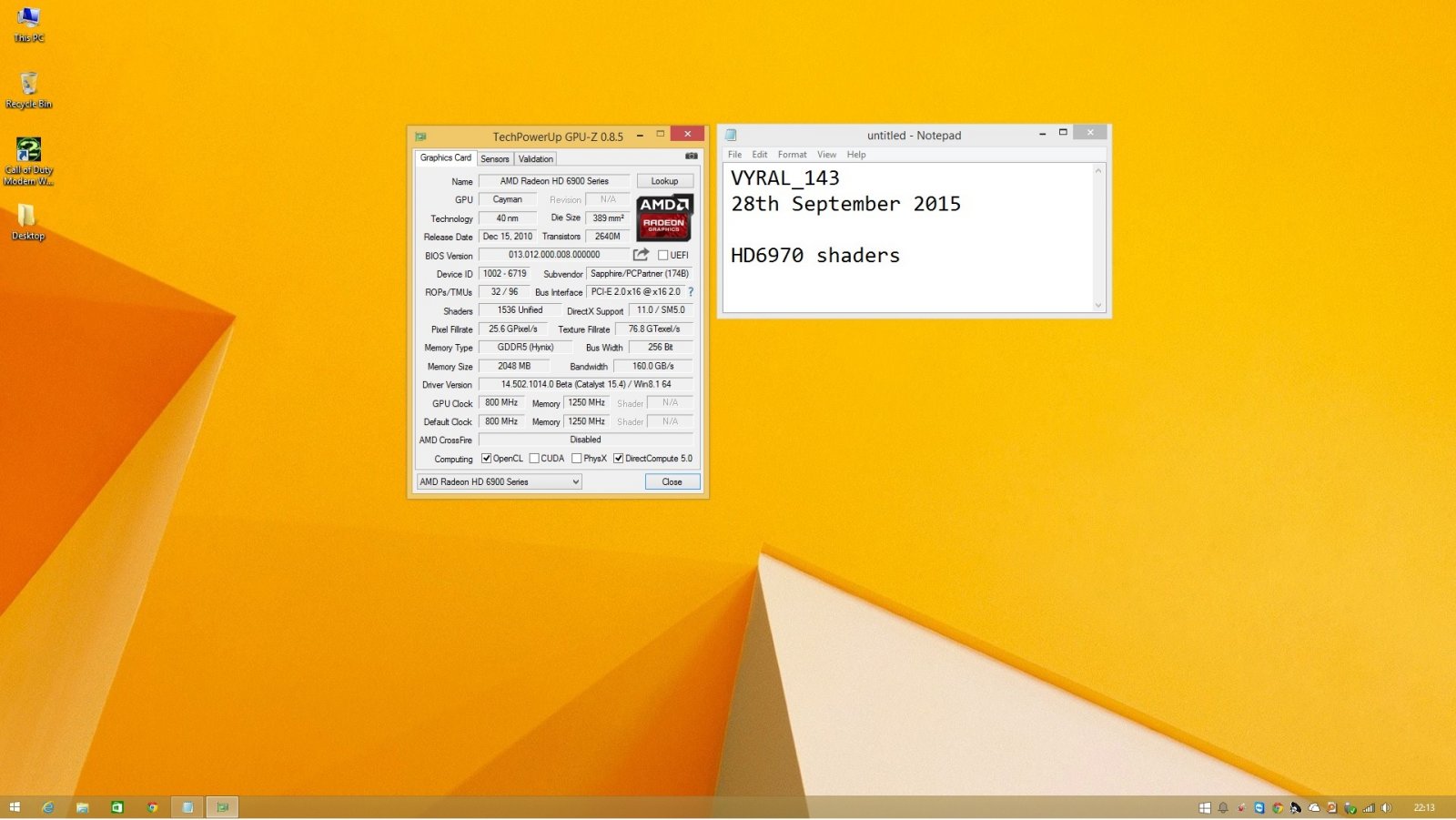The image size is (1456, 820).
Task: Toggle the OpenCL checkbox
Action: pyautogui.click(x=486, y=459)
